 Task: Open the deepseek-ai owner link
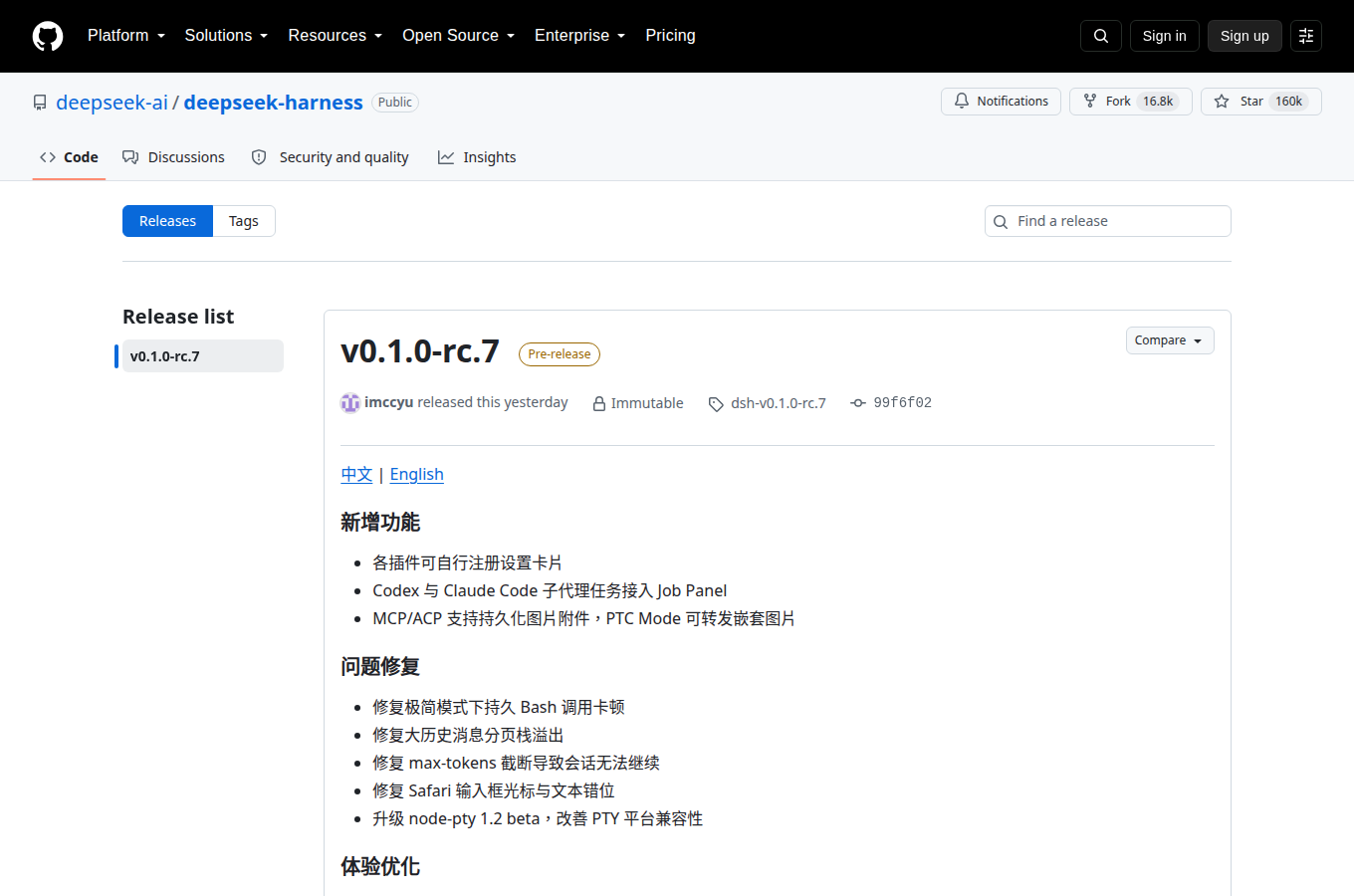[x=112, y=103]
